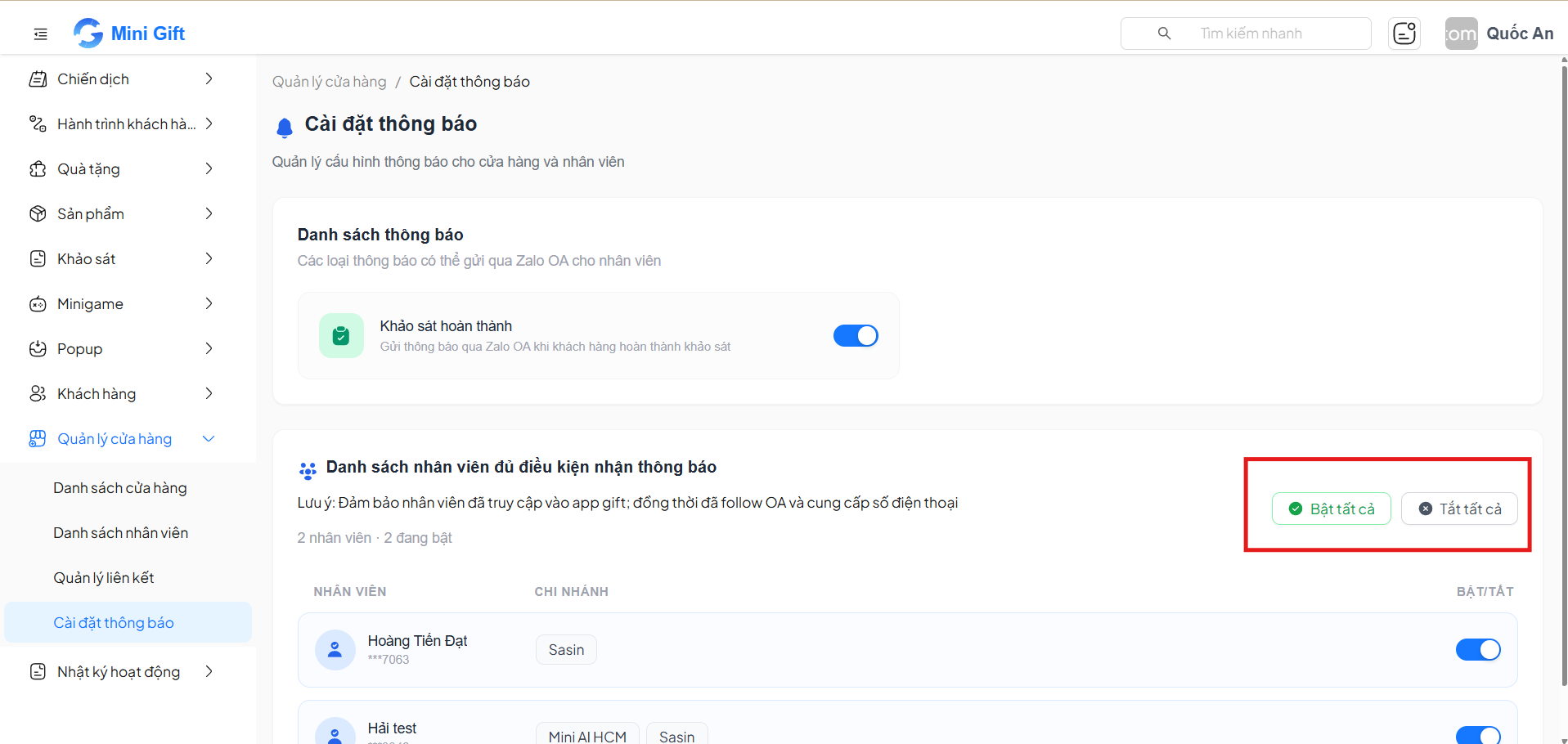
Task: Open the sticker icon beside search box
Action: (1404, 34)
